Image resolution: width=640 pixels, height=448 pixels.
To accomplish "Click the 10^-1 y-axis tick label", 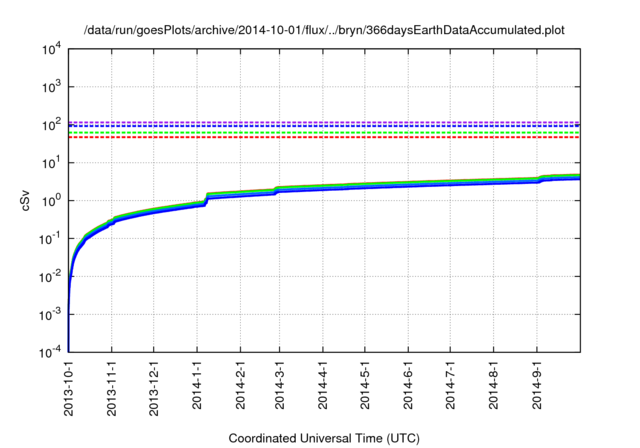I will coord(50,238).
